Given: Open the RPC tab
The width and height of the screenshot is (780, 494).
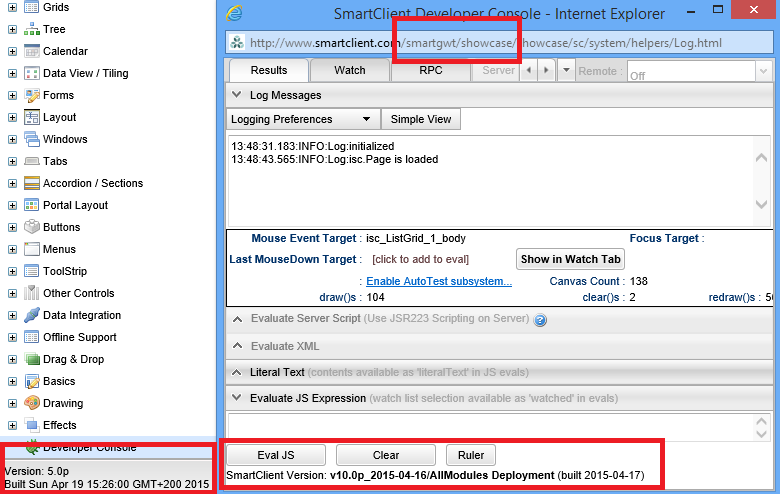Looking at the screenshot, I should click(430, 71).
